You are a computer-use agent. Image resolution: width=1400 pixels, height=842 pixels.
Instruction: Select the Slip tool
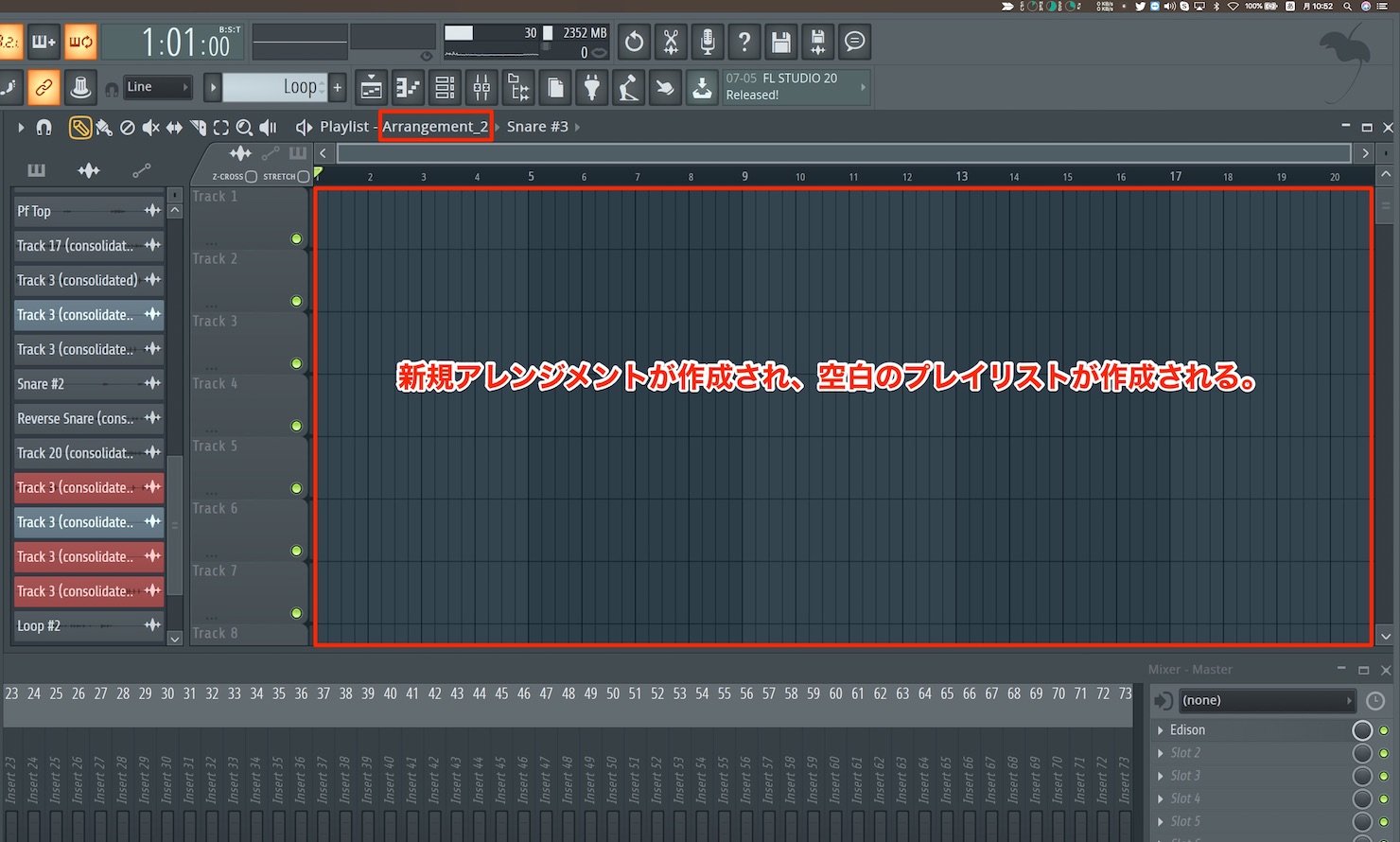pyautogui.click(x=174, y=127)
